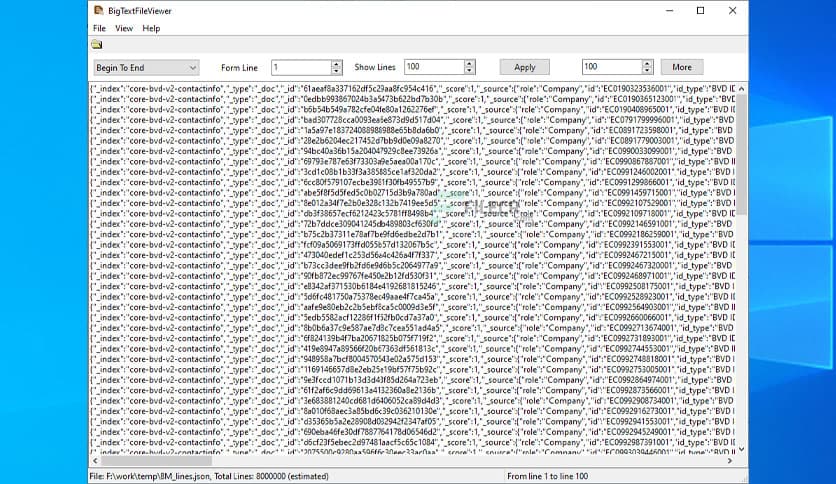Click the line containing id EC0992731893001
The image size is (836, 484).
click(413, 338)
